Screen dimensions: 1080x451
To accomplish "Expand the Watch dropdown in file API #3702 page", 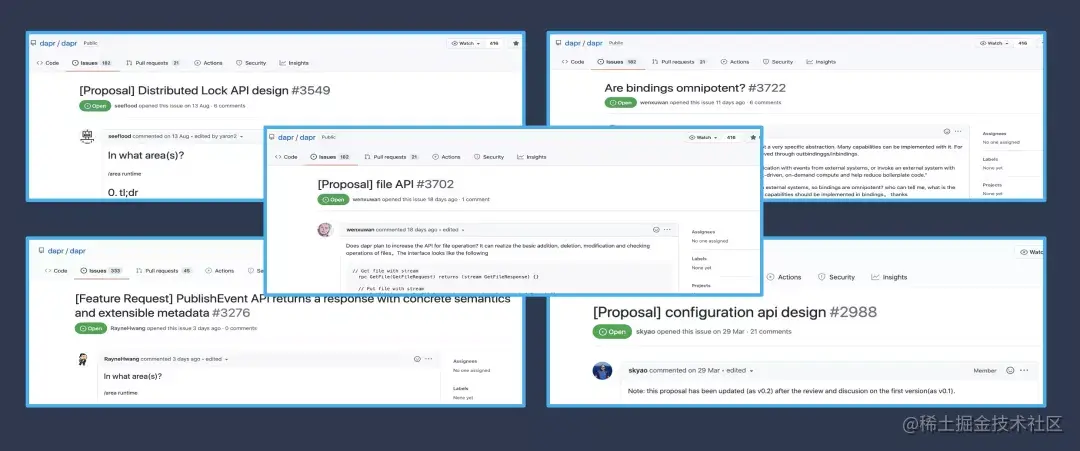I will 703,138.
